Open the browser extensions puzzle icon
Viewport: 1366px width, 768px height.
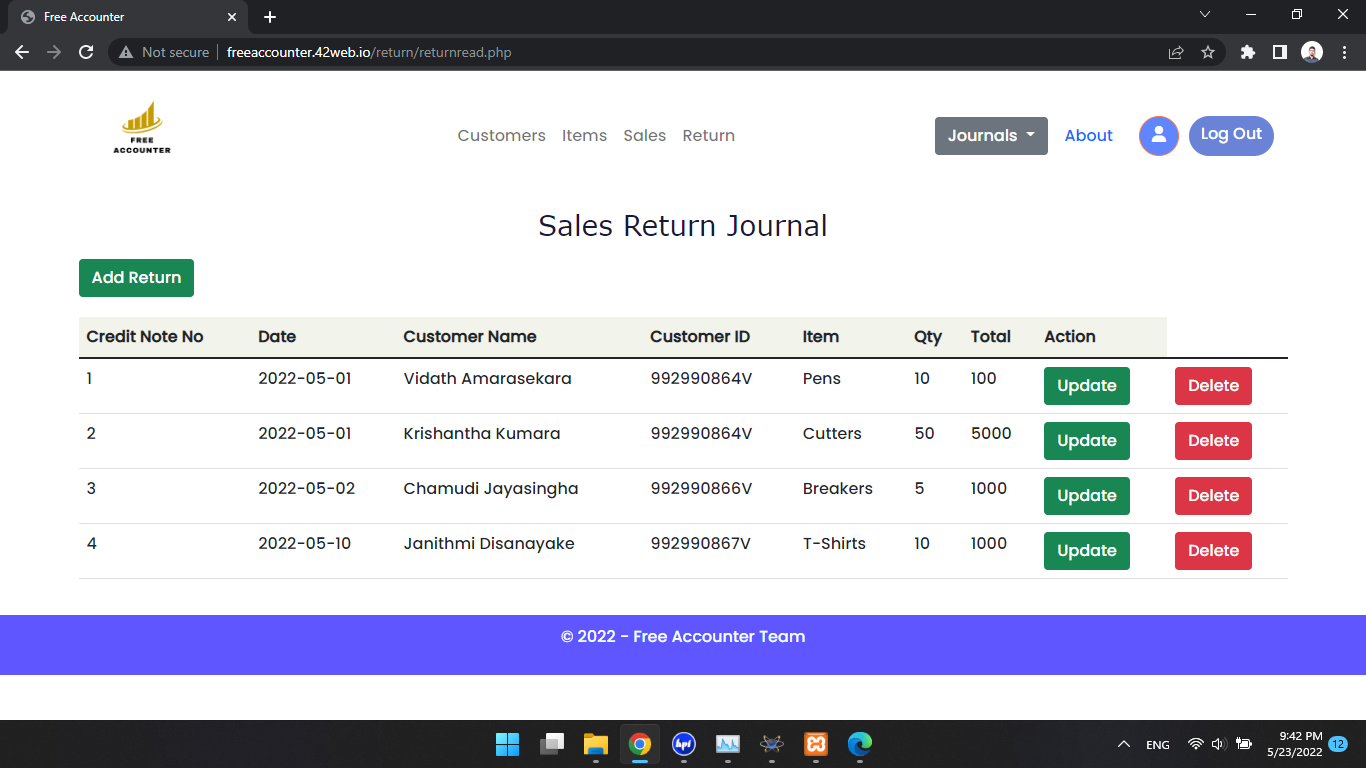click(x=1247, y=52)
